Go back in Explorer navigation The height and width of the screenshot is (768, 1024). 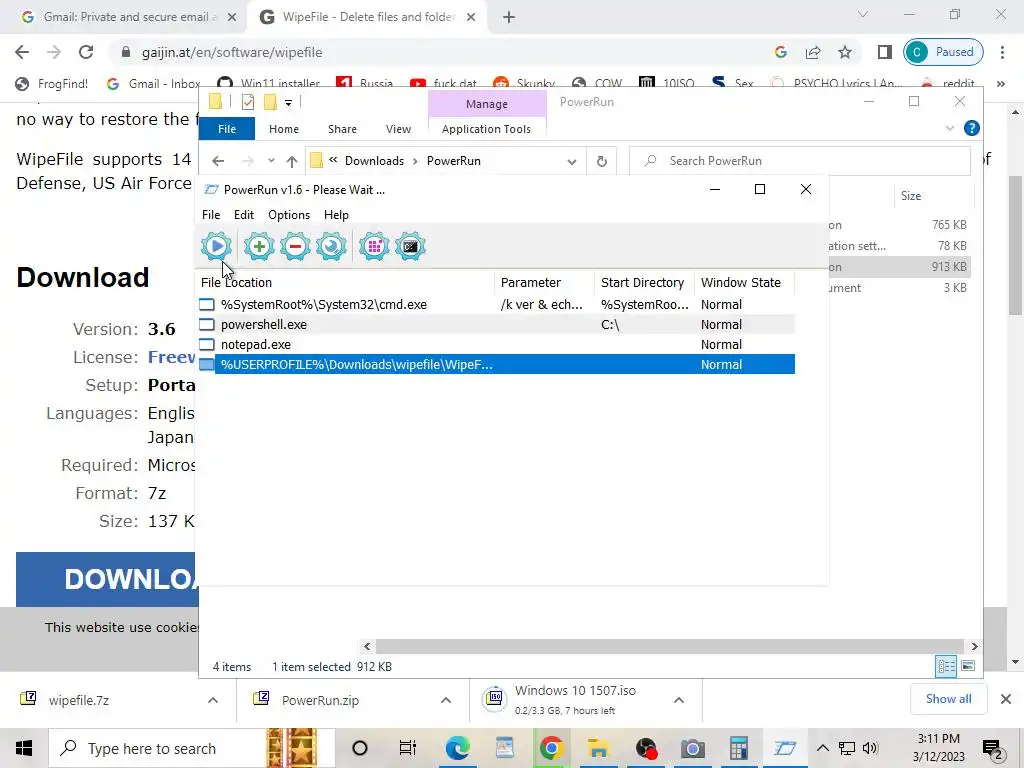pyautogui.click(x=218, y=161)
